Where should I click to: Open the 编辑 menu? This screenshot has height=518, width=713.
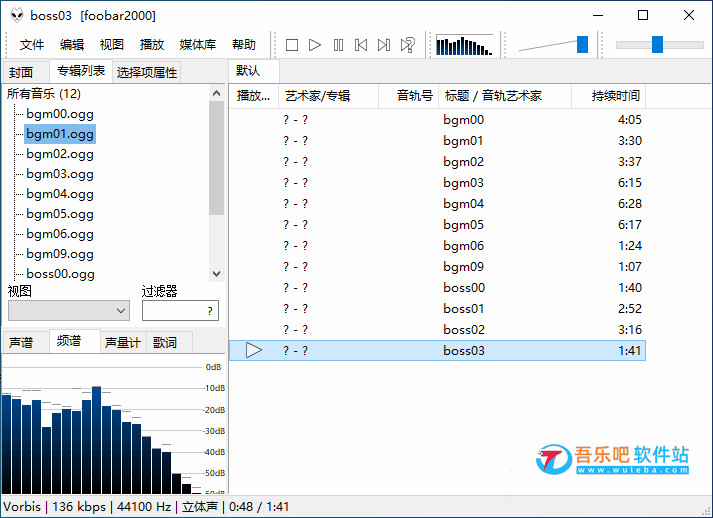pos(72,45)
